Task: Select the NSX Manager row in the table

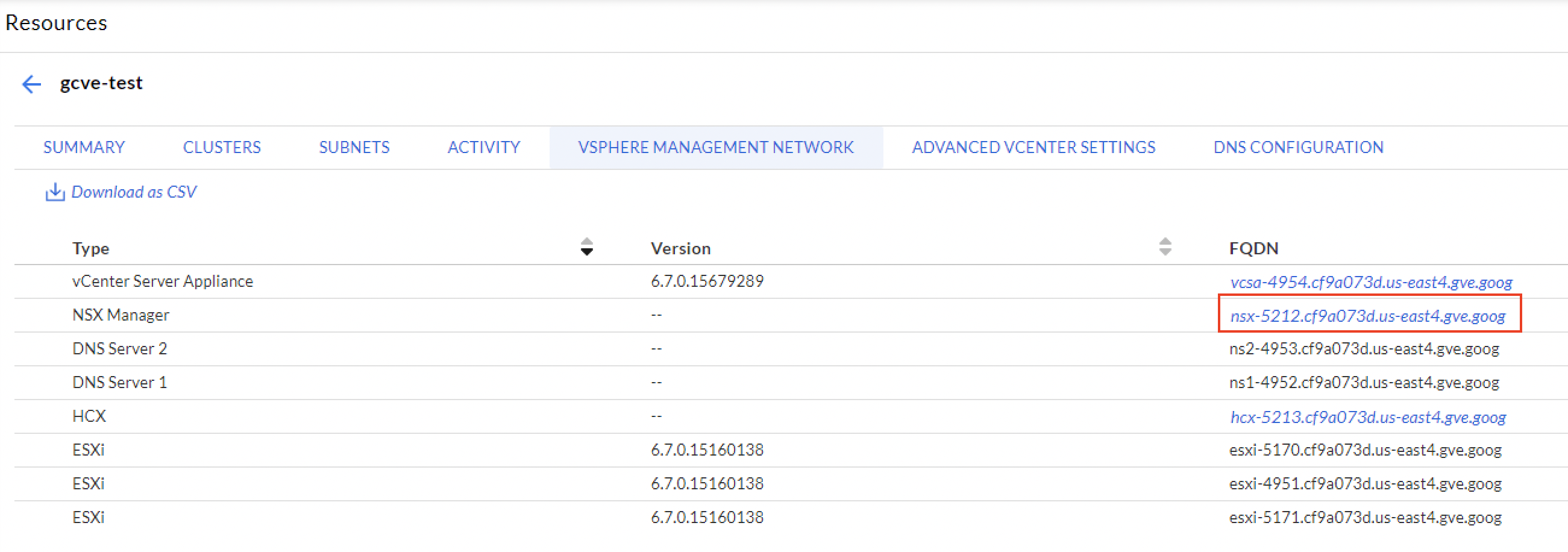Action: tap(120, 315)
